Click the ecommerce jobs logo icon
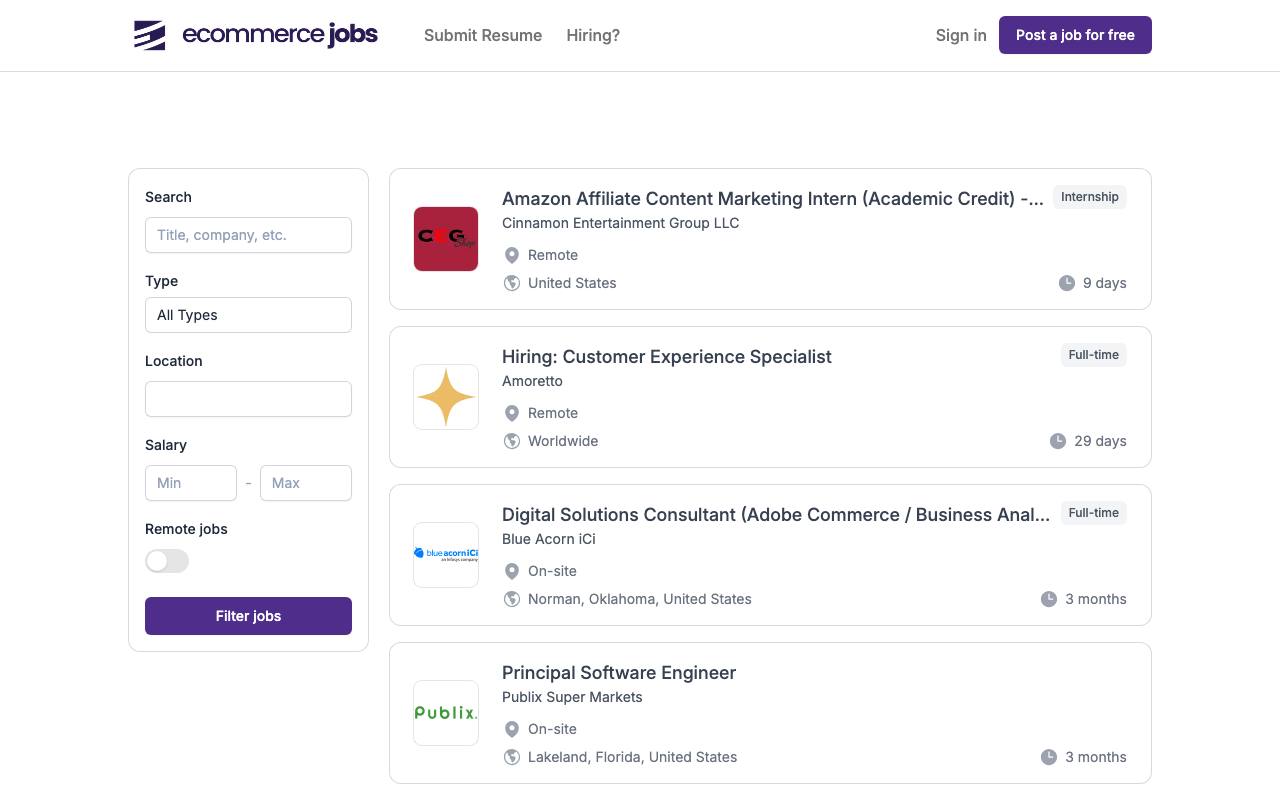Viewport: 1280px width, 800px height. pos(150,35)
